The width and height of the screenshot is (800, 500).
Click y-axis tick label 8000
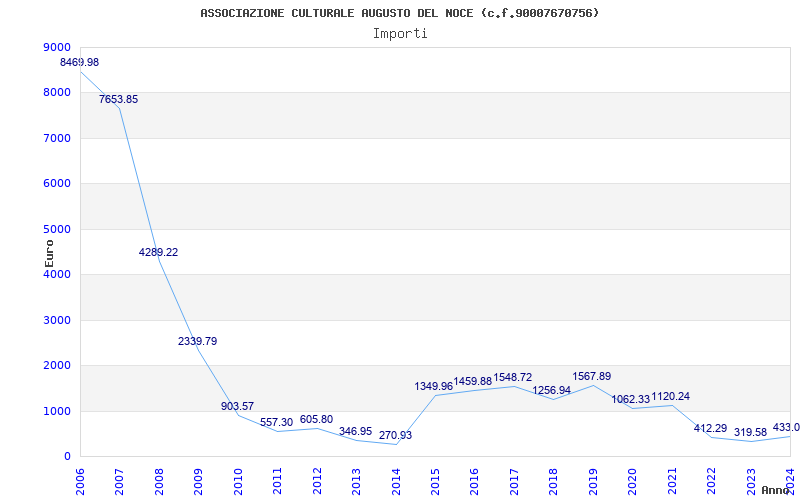click(56, 93)
